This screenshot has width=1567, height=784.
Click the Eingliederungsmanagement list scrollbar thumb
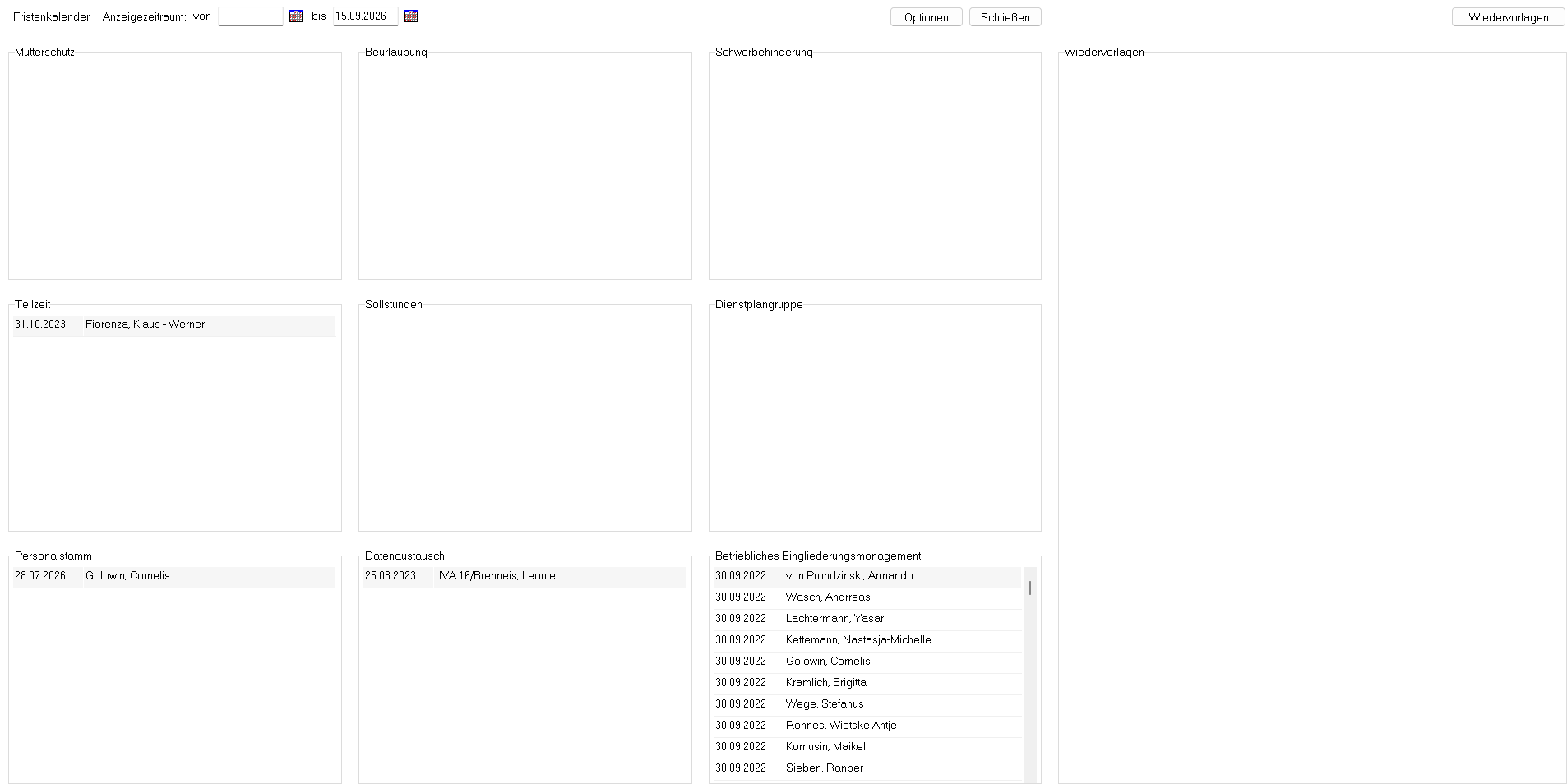pyautogui.click(x=1030, y=588)
